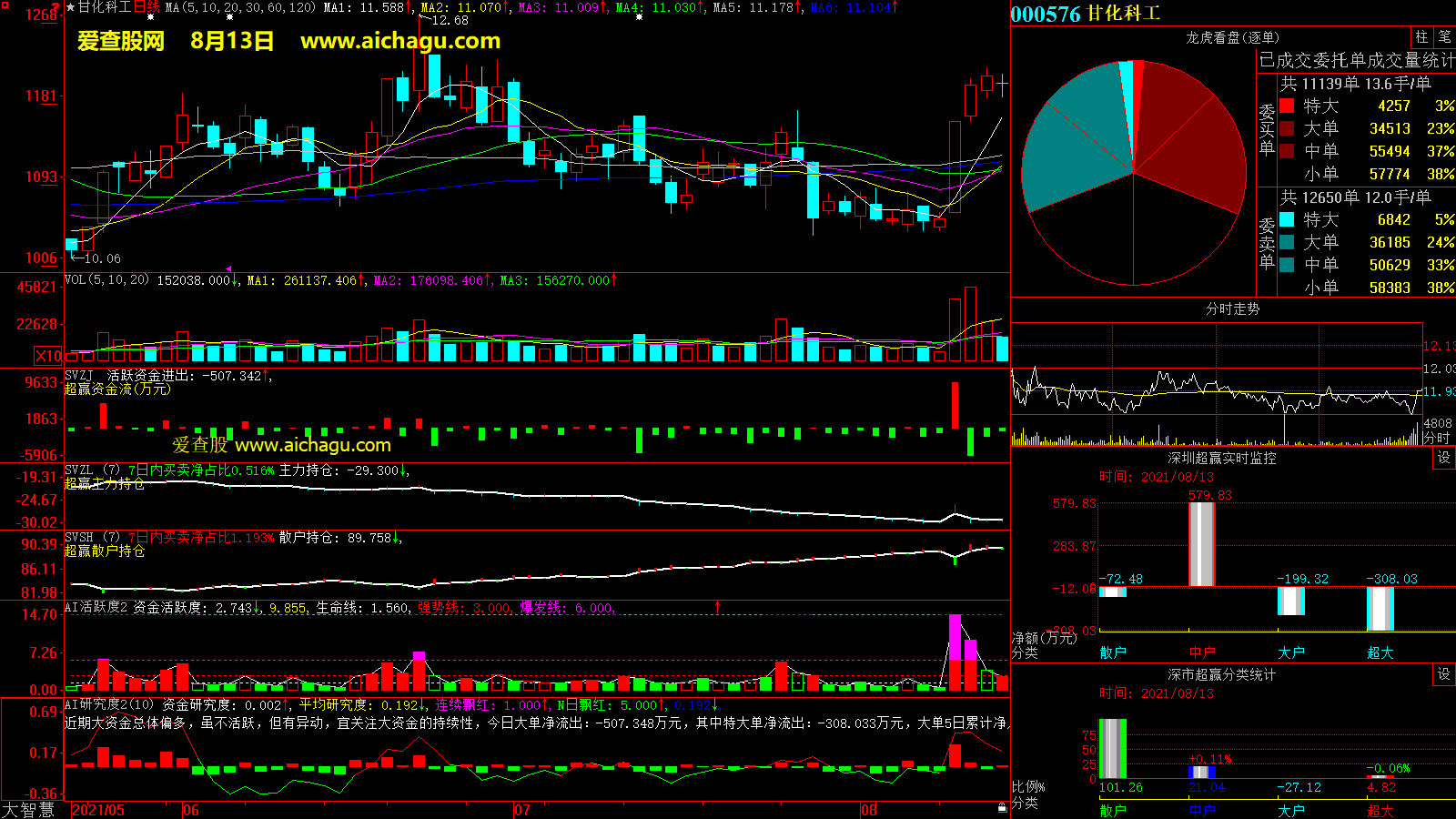Screen dimensions: 1456x819
Task: Click the red question mark icon
Action: pos(56,8)
